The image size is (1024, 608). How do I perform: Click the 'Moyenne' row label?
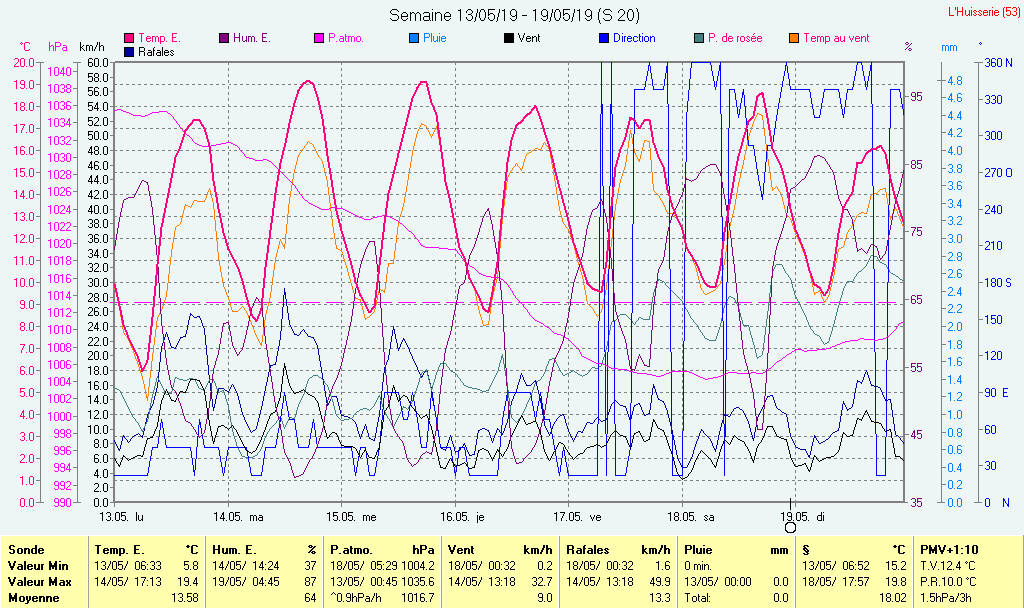tap(33, 598)
